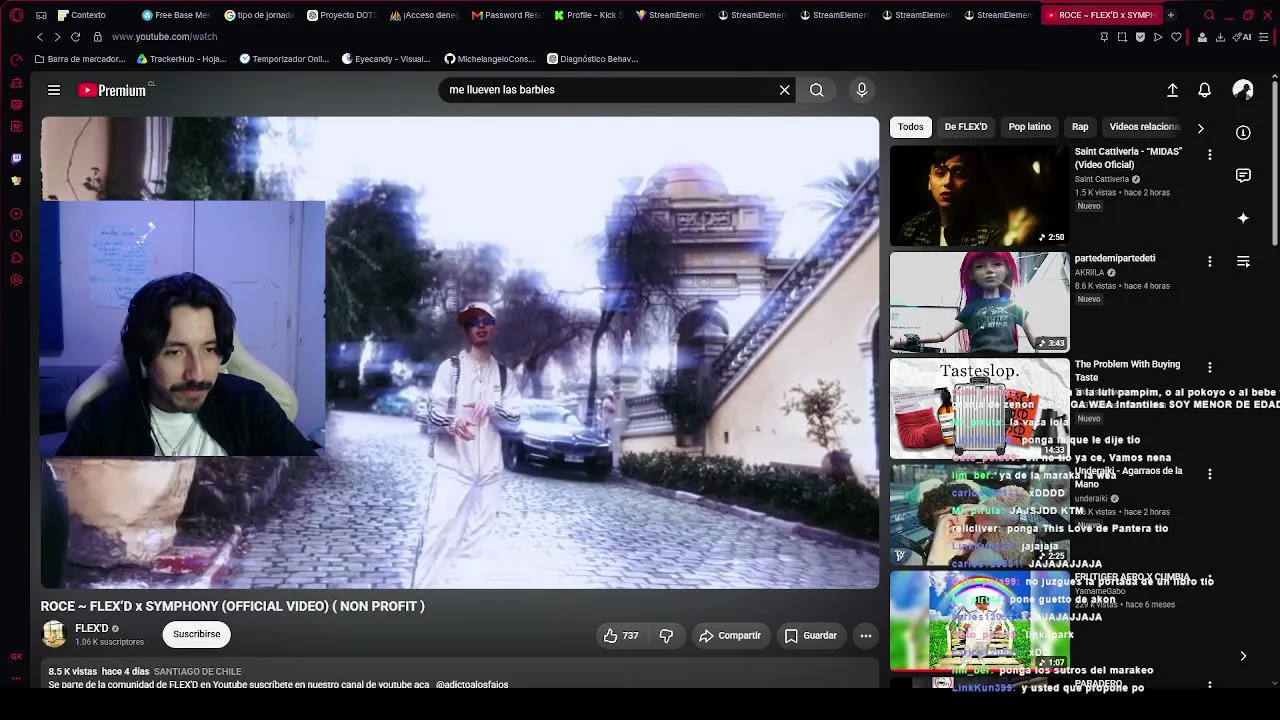1280x720 pixels.
Task: Open the browser downloads icon
Action: click(1220, 37)
